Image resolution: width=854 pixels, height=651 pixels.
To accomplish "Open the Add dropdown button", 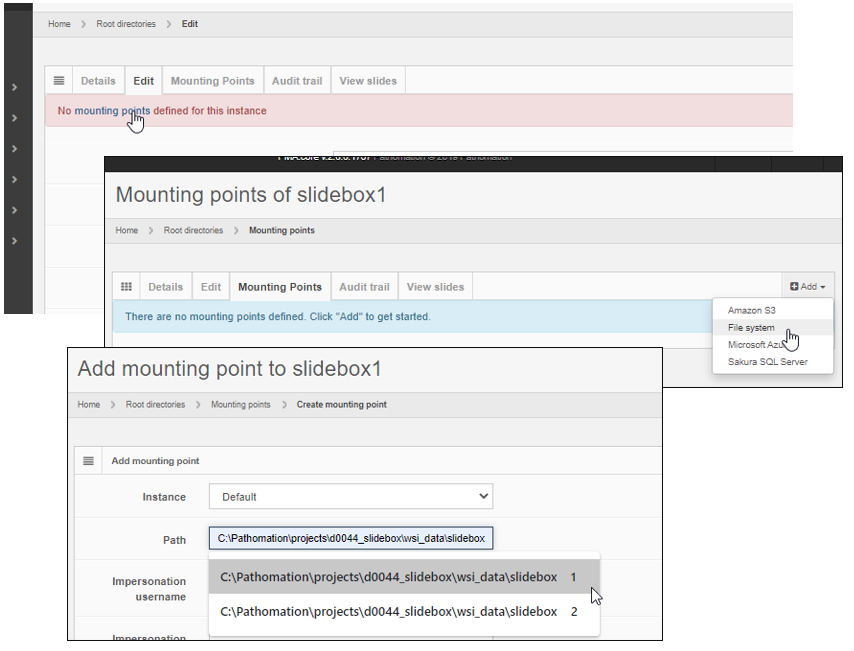I will click(x=807, y=287).
